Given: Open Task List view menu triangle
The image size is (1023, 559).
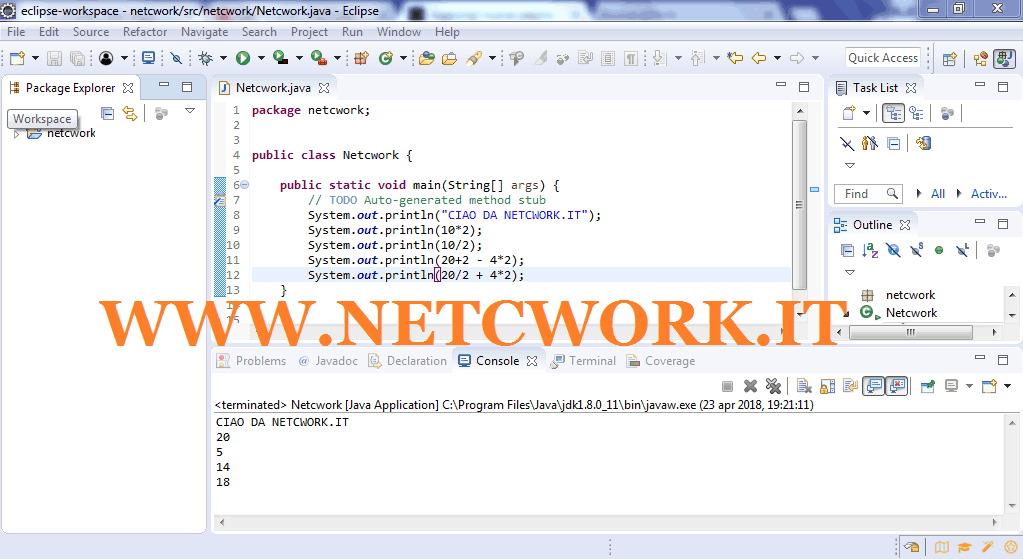Looking at the screenshot, I should 849,166.
